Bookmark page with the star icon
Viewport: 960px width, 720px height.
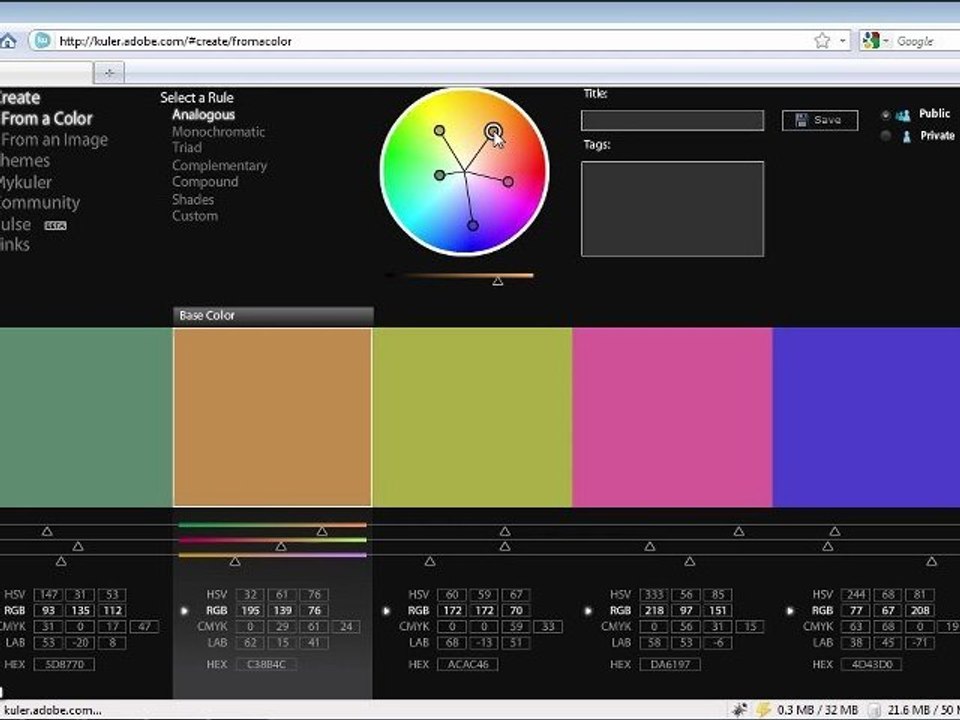pos(822,41)
